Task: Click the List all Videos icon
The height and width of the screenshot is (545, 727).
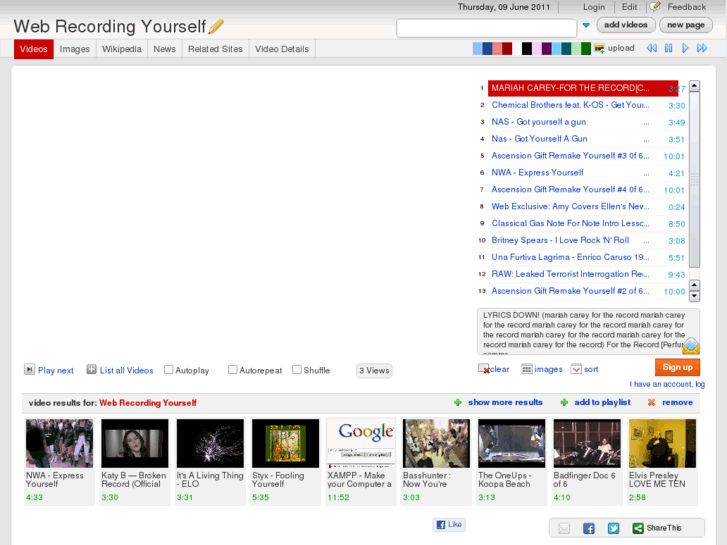Action: tap(91, 369)
